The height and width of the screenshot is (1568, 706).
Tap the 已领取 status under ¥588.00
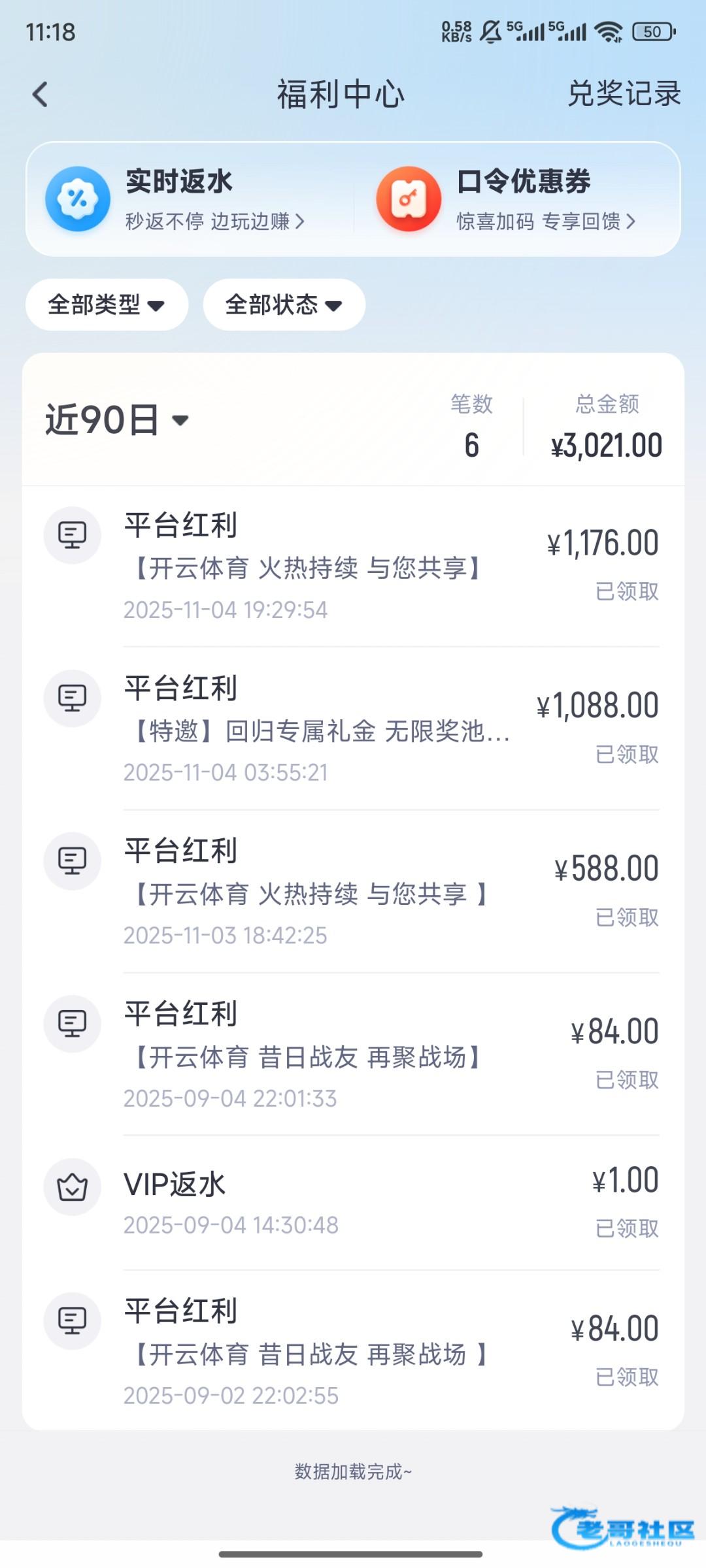pos(626,917)
